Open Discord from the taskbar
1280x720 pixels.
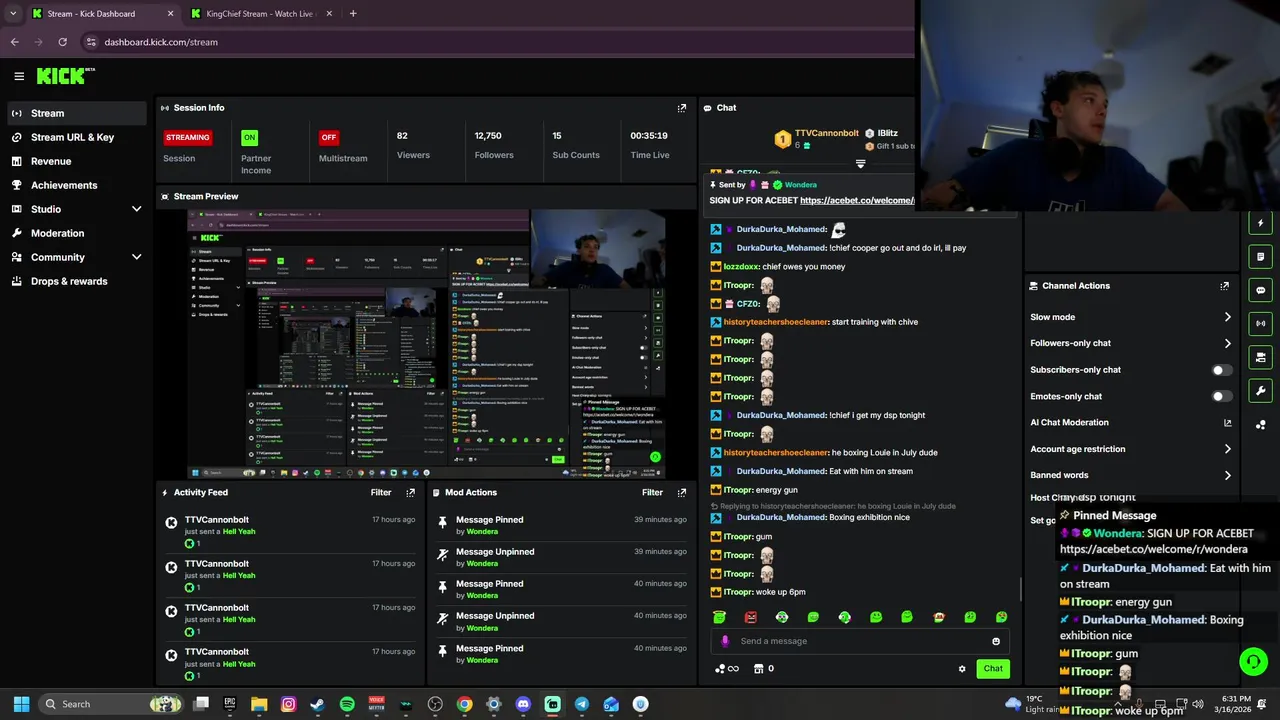[523, 704]
